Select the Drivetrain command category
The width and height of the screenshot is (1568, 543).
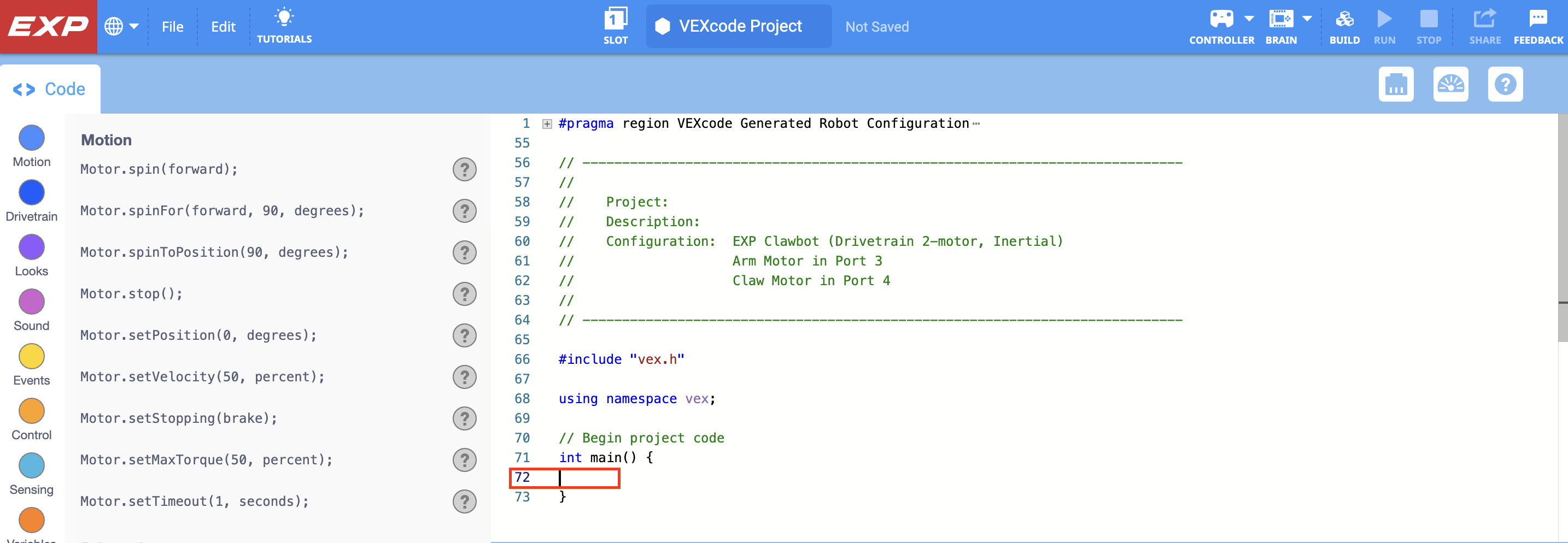pos(31,193)
